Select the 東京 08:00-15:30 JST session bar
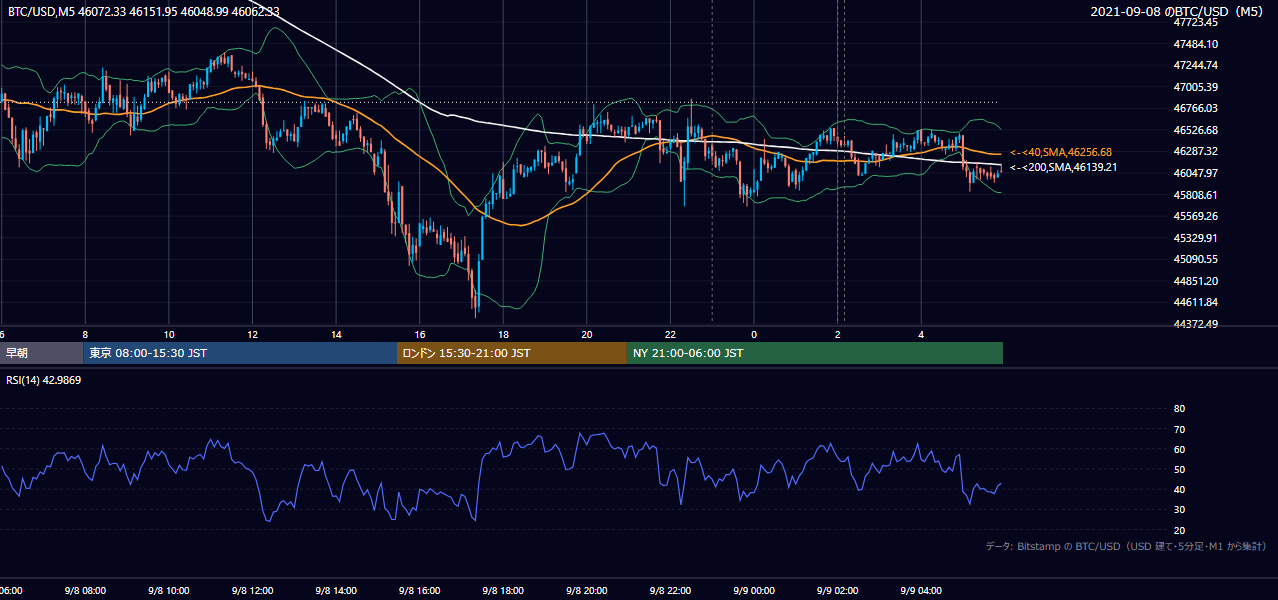This screenshot has height=600, width=1278. click(x=240, y=353)
